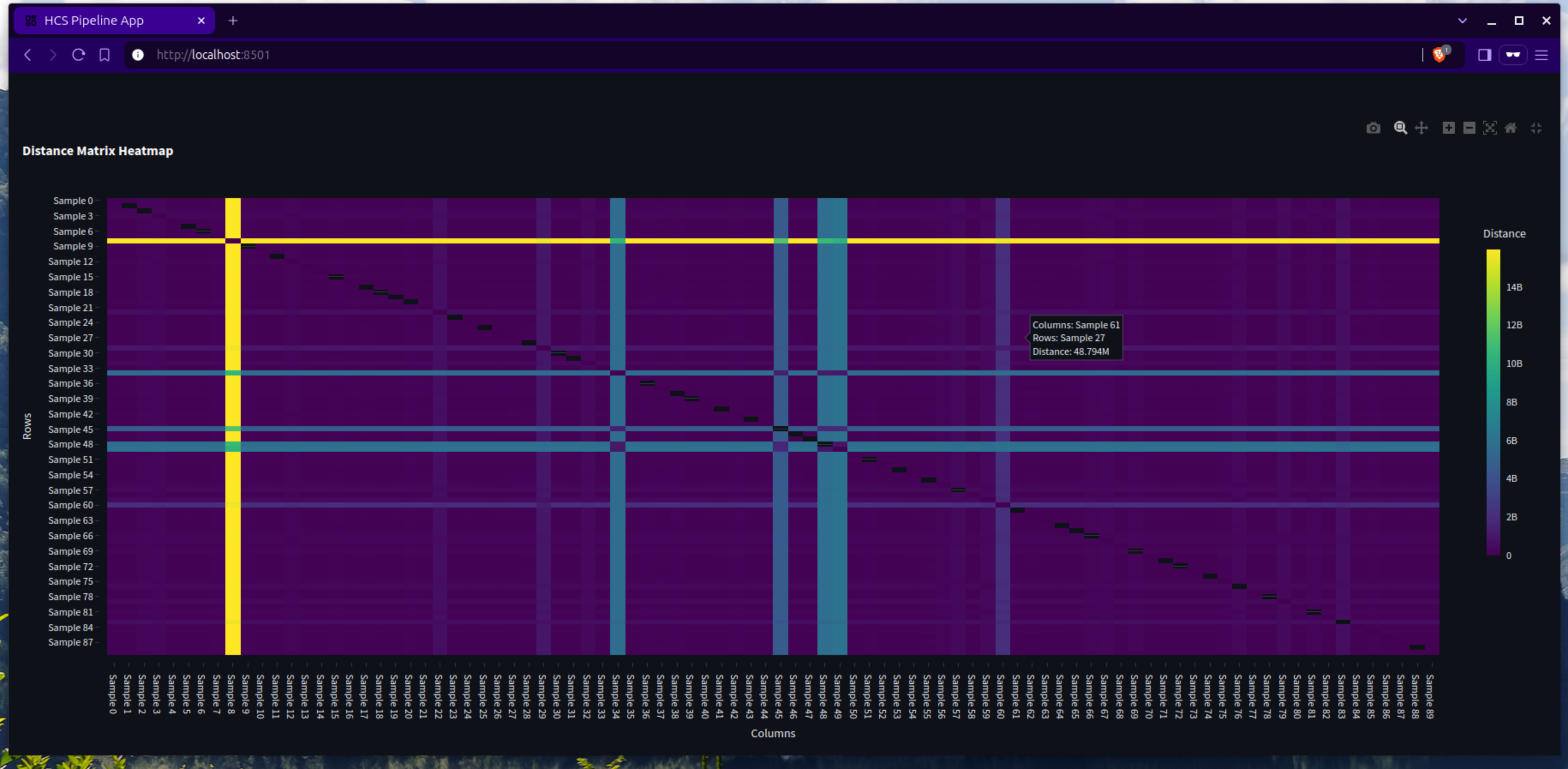Toggle the browser sidebar panel

1484,55
